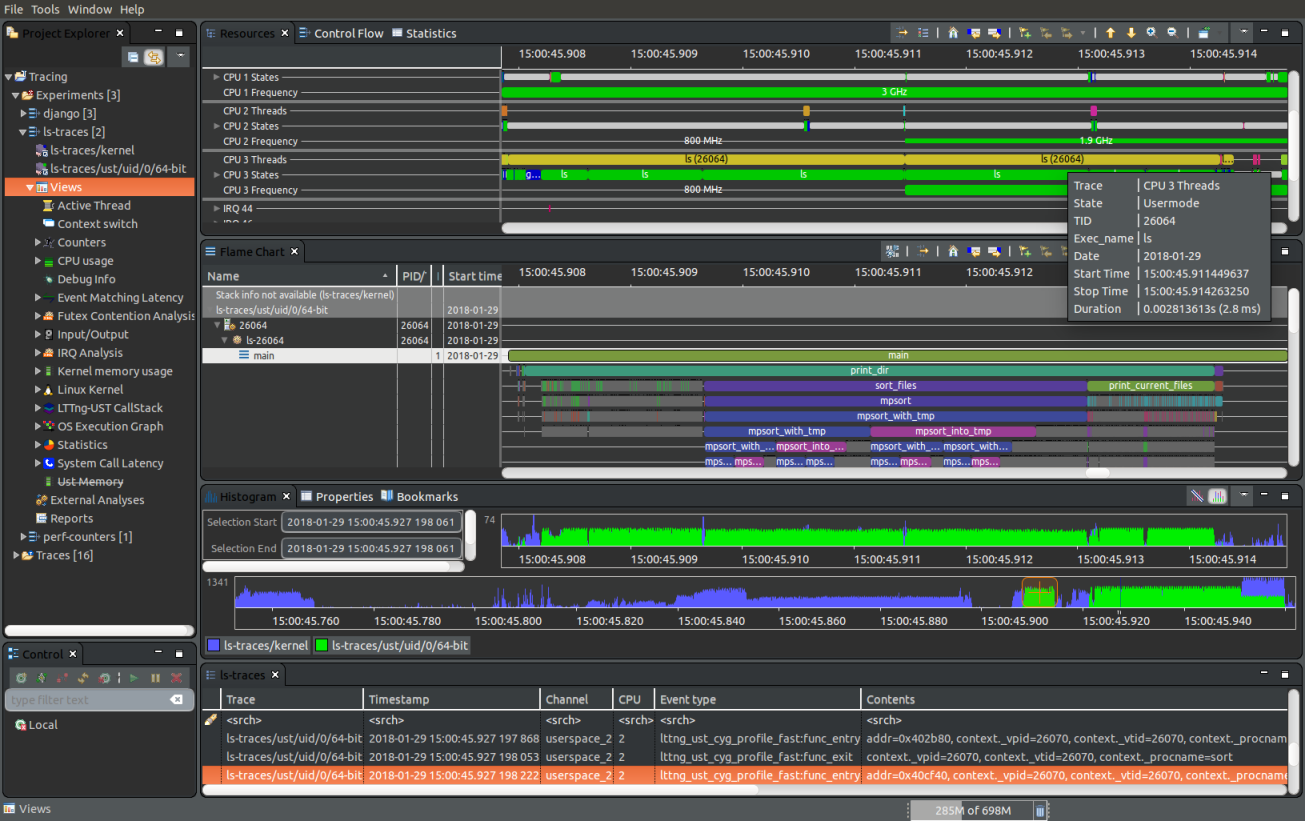This screenshot has width=1305, height=821.
Task: Switch to the Properties tab
Action: [x=336, y=496]
